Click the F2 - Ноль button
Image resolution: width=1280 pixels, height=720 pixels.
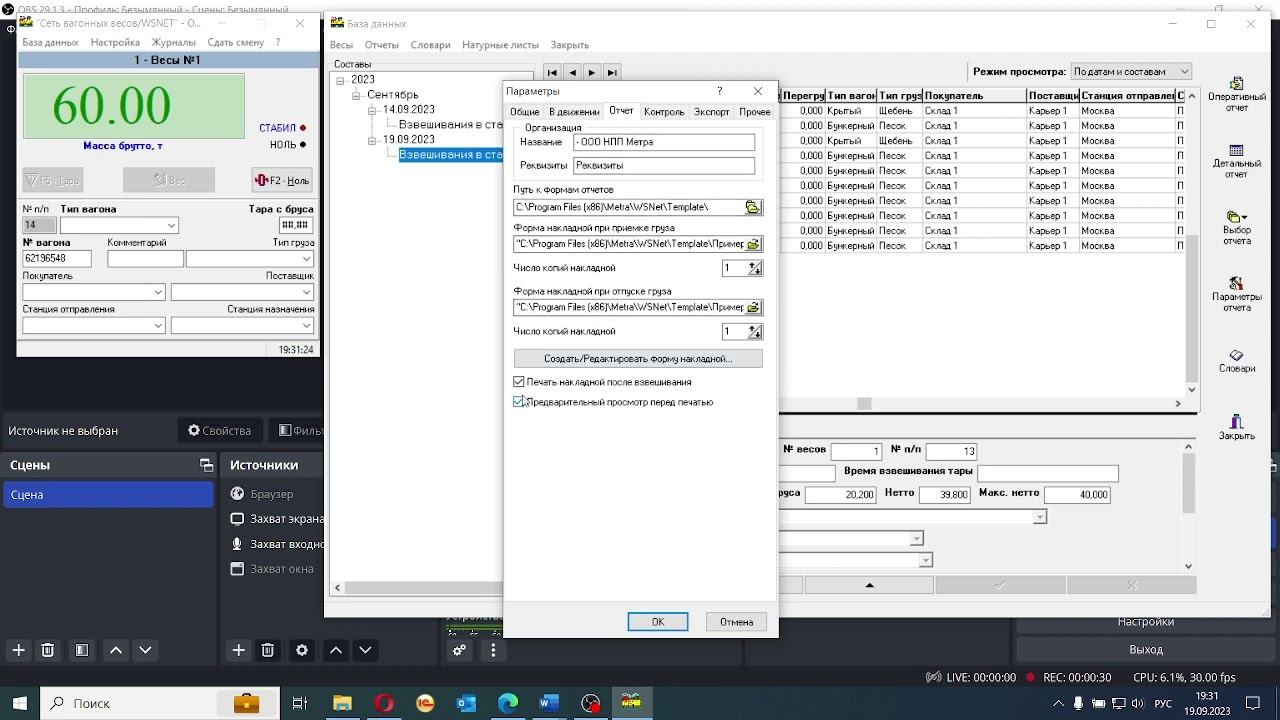(282, 180)
